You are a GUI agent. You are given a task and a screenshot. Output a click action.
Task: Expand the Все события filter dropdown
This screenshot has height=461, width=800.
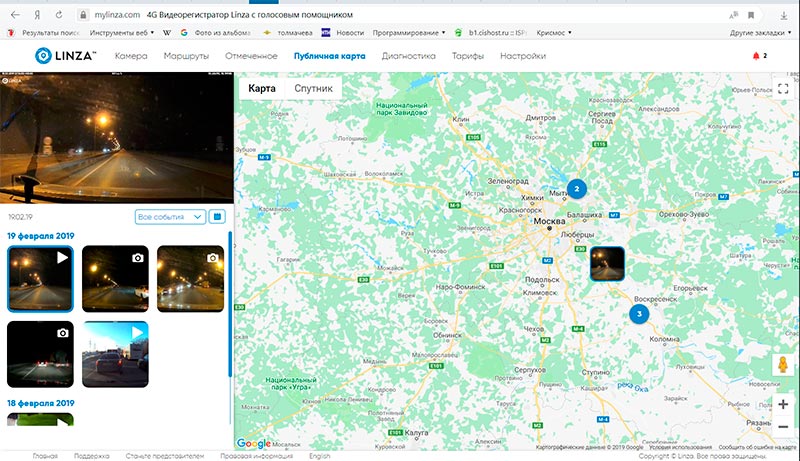(x=170, y=216)
